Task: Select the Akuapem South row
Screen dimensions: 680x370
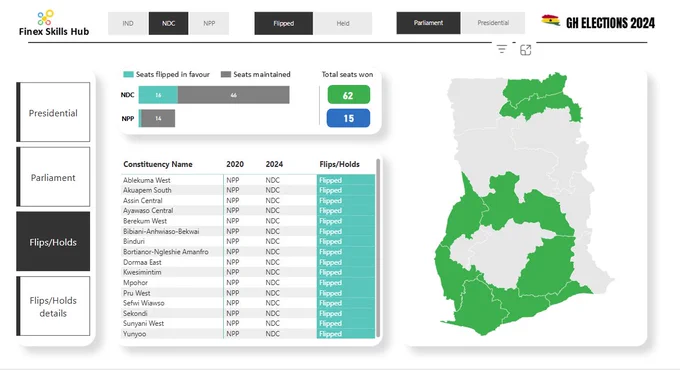Action: (248, 190)
